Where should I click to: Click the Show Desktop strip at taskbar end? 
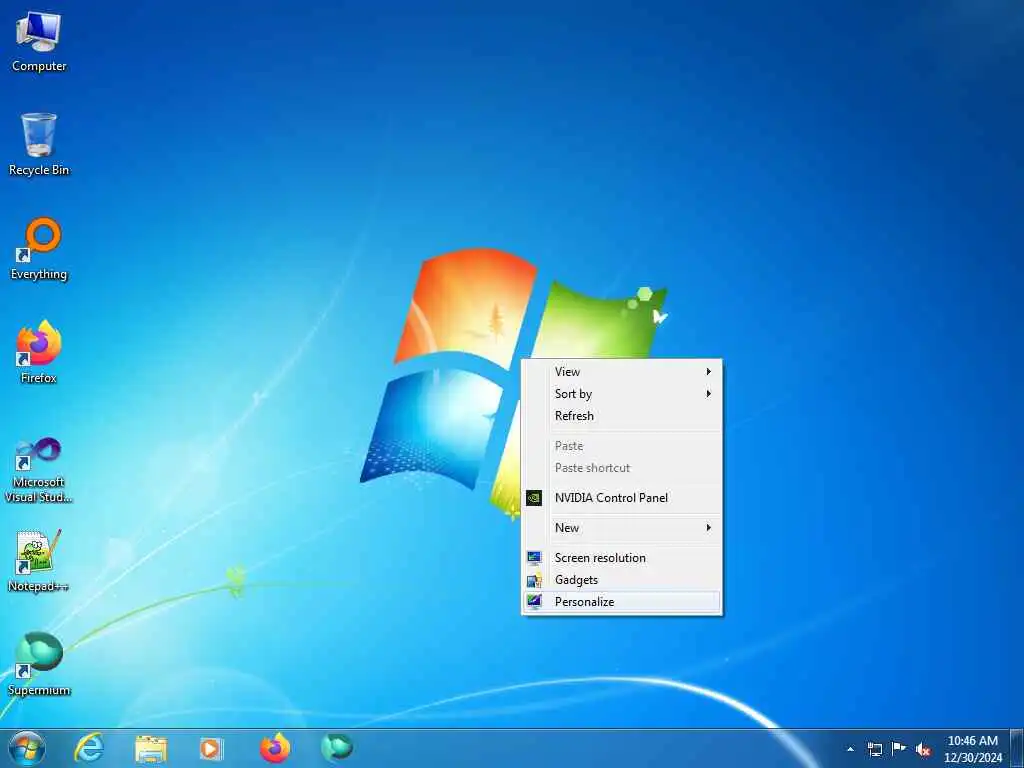(x=1017, y=748)
